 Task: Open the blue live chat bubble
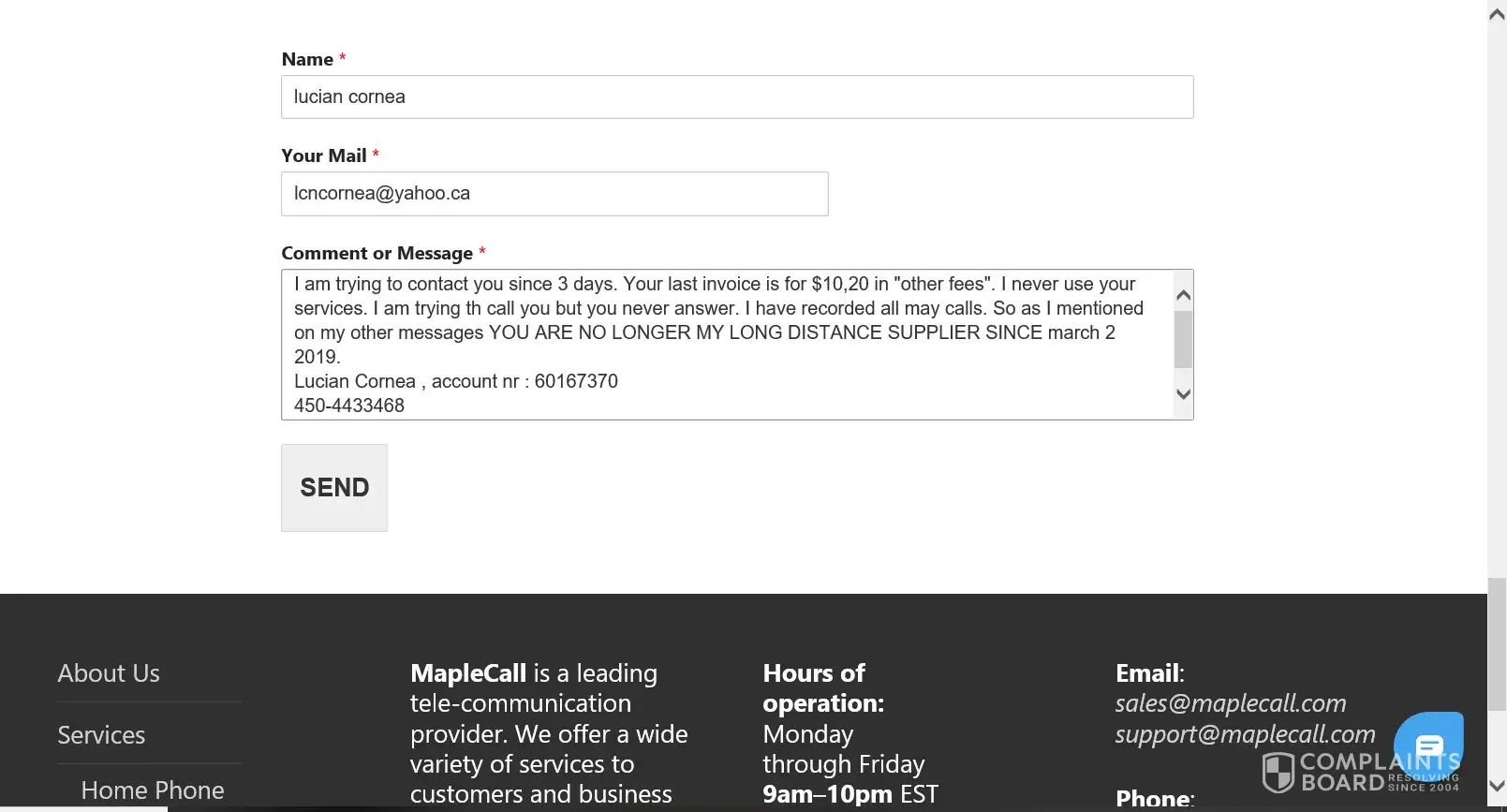[x=1428, y=744]
